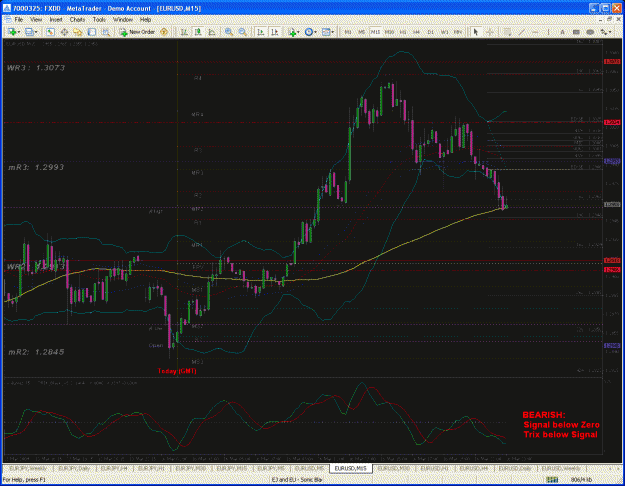
Task: Open the Profiles toolbar icon
Action: click(x=29, y=32)
